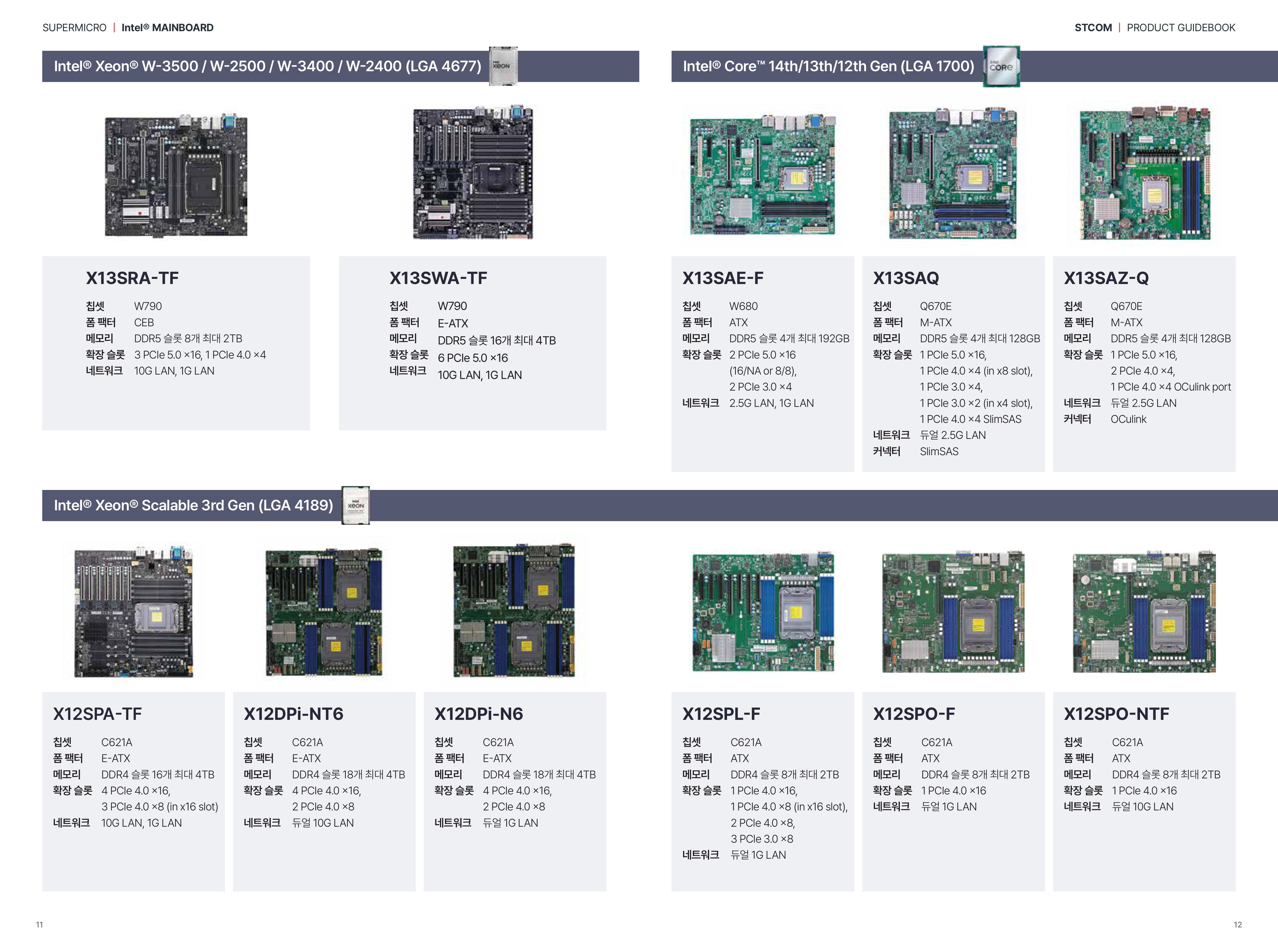Click the PRODUCT GUIDEBOOK header text
1278x952 pixels.
[x=1181, y=28]
